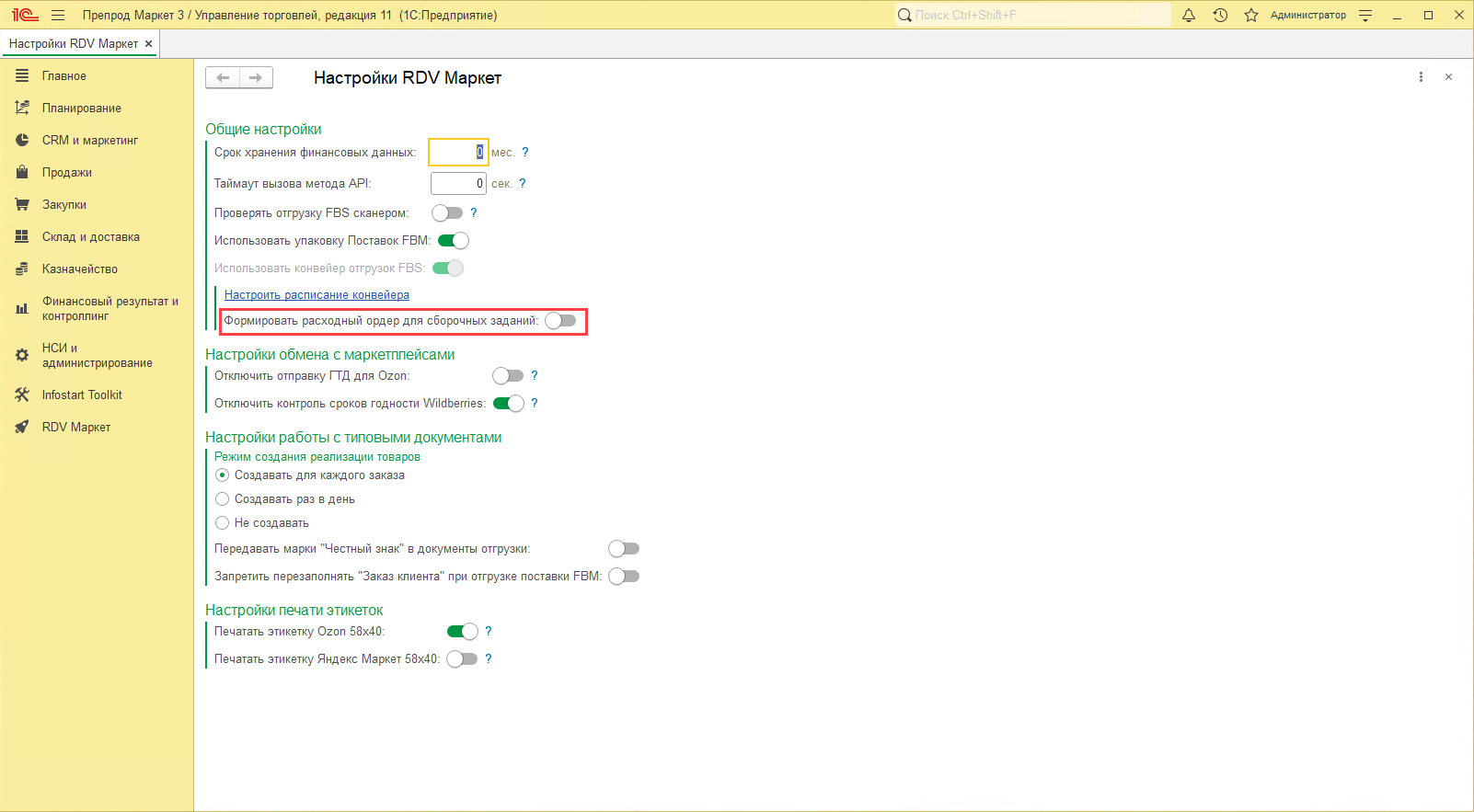This screenshot has height=812, width=1474.
Task: Click the Продажи bag icon
Action: click(22, 172)
